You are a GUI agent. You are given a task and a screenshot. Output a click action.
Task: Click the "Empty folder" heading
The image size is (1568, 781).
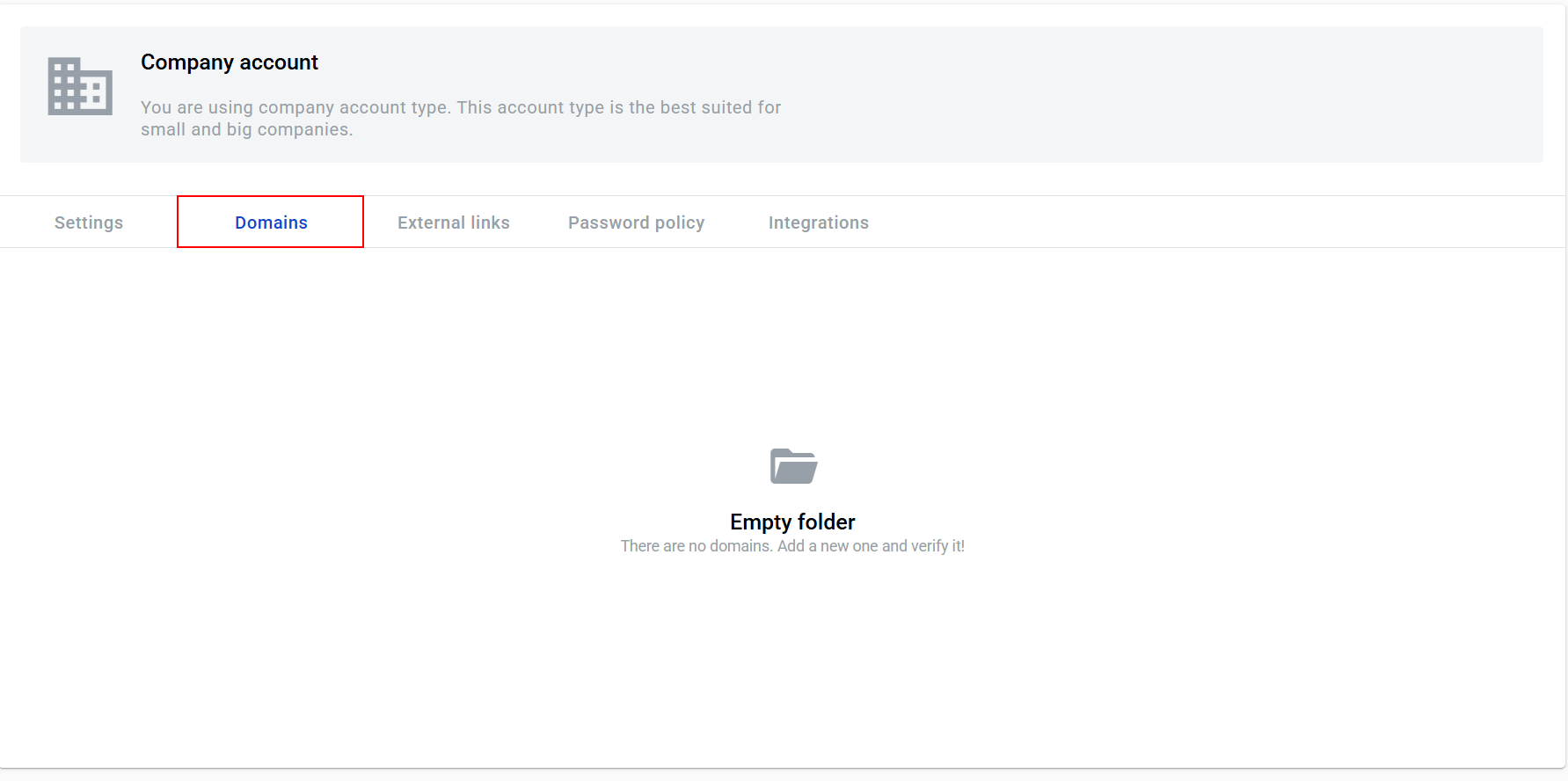click(792, 522)
